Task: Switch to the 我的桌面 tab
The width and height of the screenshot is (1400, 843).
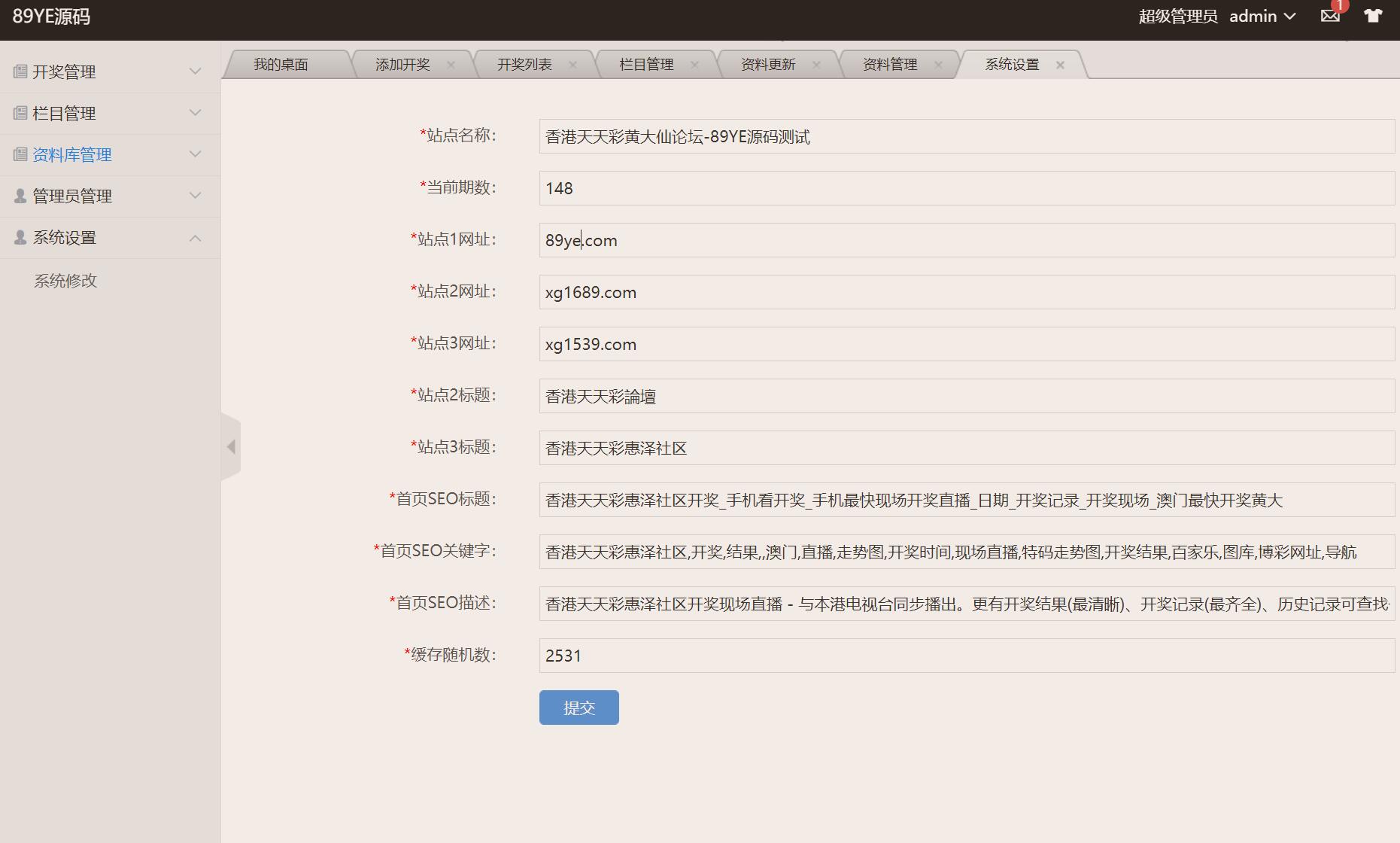Action: point(281,65)
